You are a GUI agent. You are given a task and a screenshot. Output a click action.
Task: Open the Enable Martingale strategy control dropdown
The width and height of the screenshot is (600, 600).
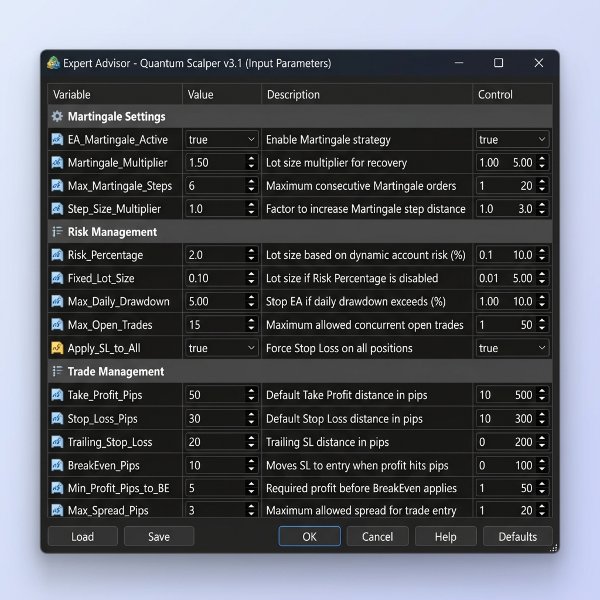[512, 140]
